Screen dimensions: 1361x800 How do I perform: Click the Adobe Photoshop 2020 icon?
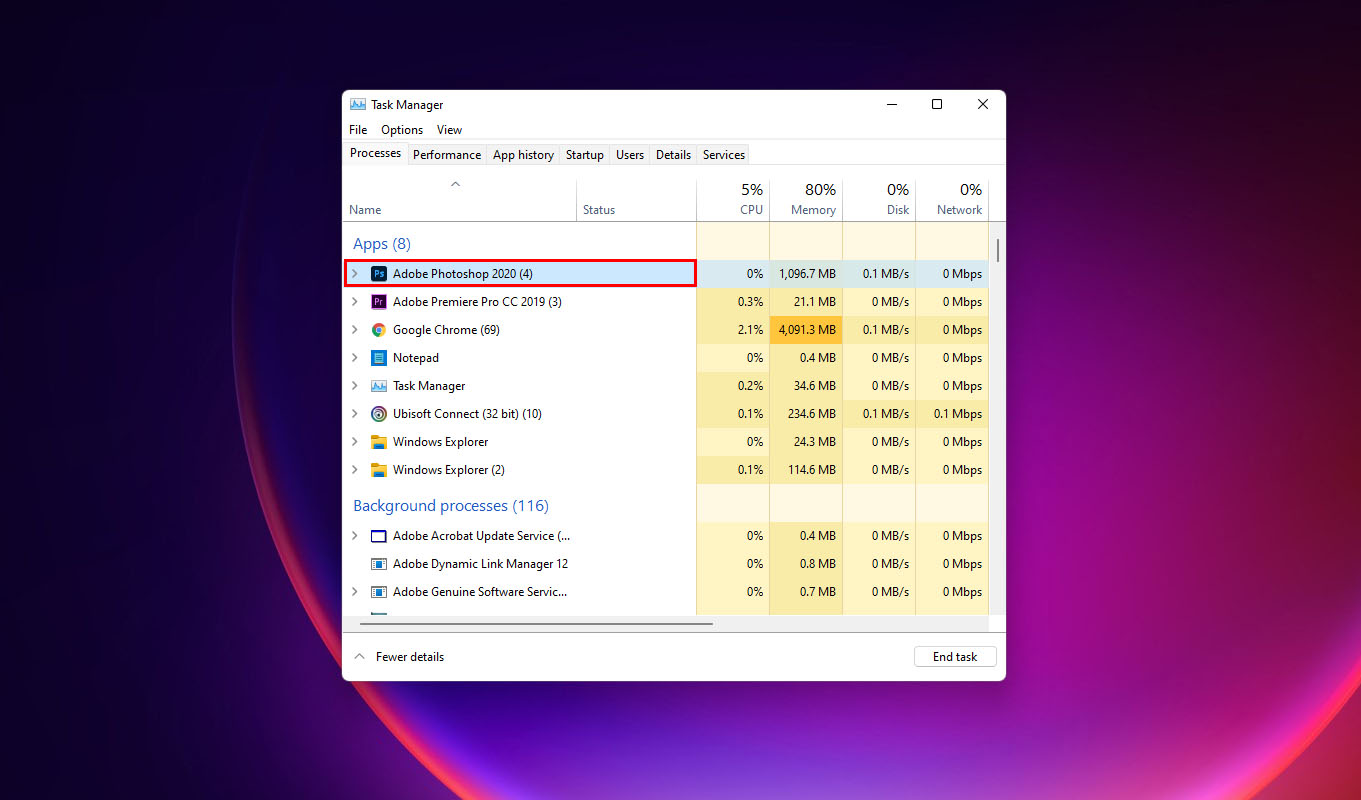[x=379, y=273]
